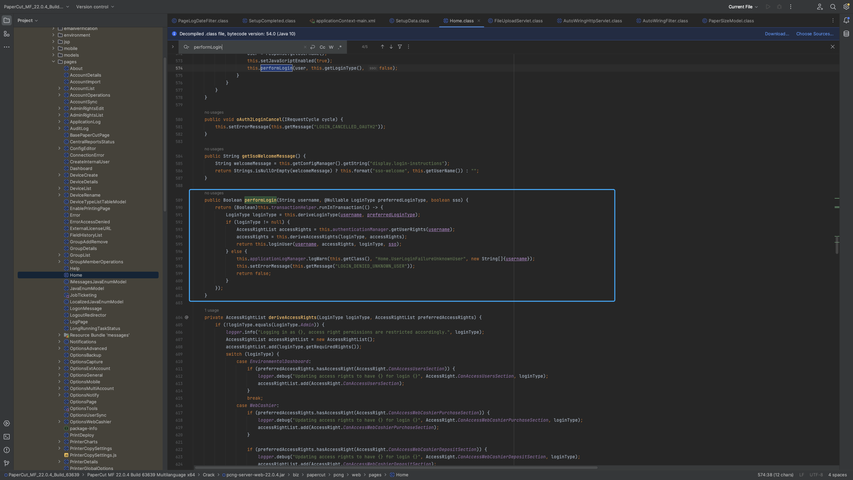Open the Version control dropdown
Screen dimensions: 853x480
click(95, 7)
